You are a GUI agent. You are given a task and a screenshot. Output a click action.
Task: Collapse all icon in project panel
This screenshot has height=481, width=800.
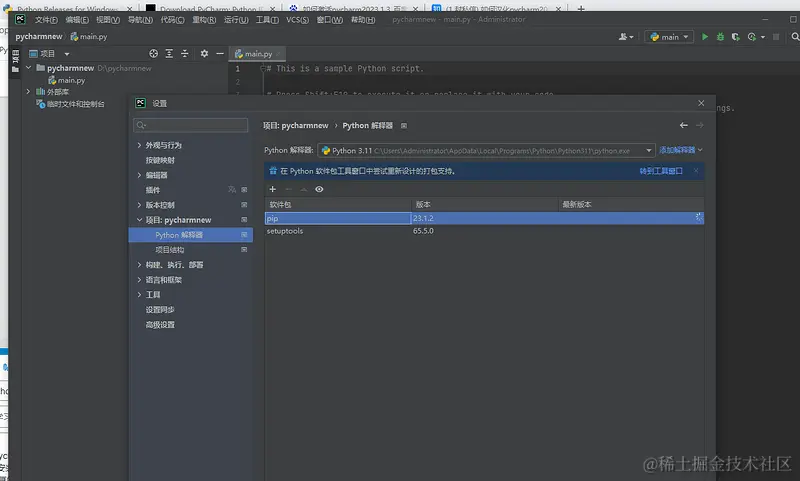coord(185,54)
